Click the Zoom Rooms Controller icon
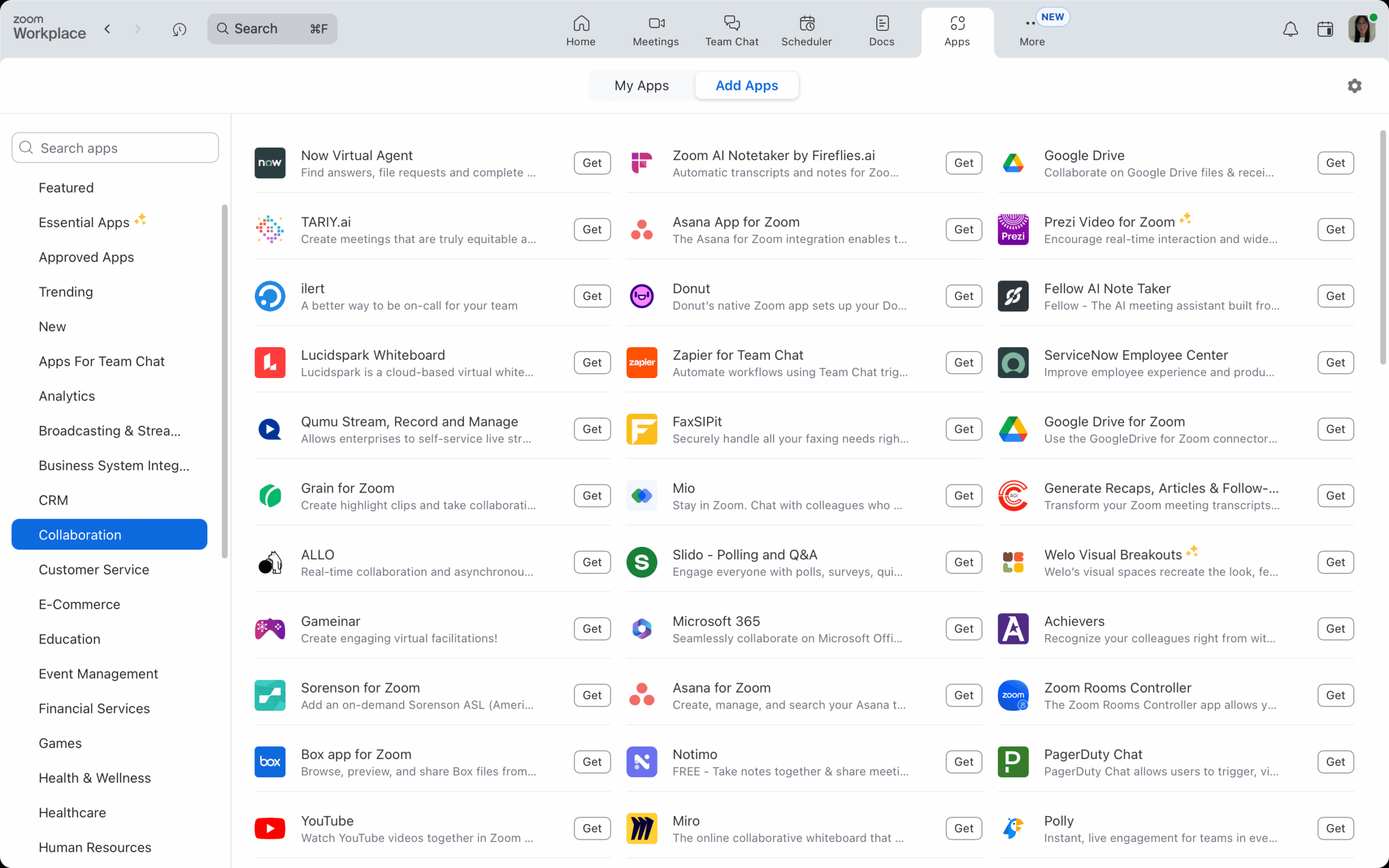 [1013, 695]
